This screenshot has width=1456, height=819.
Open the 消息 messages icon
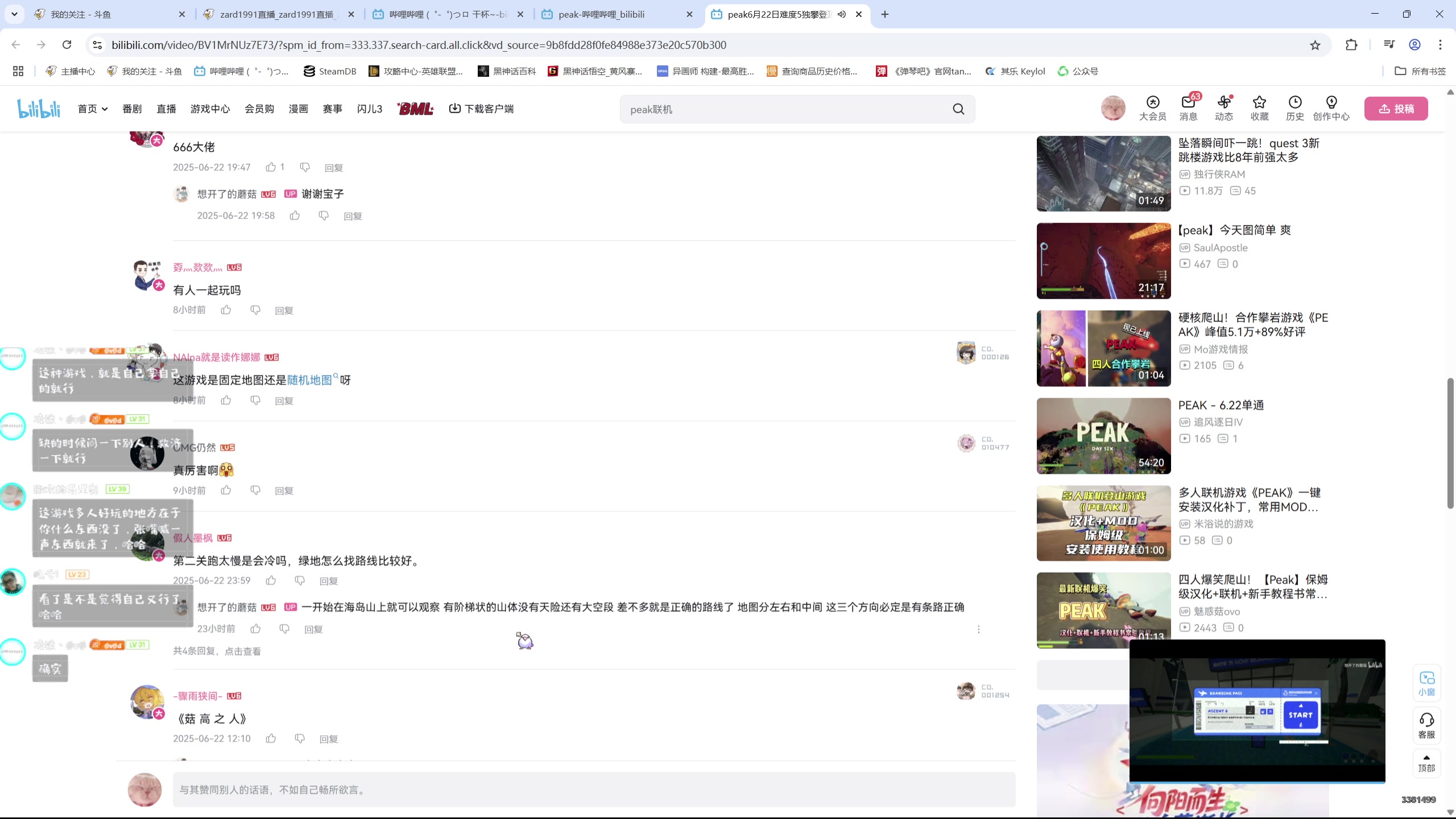(1188, 108)
